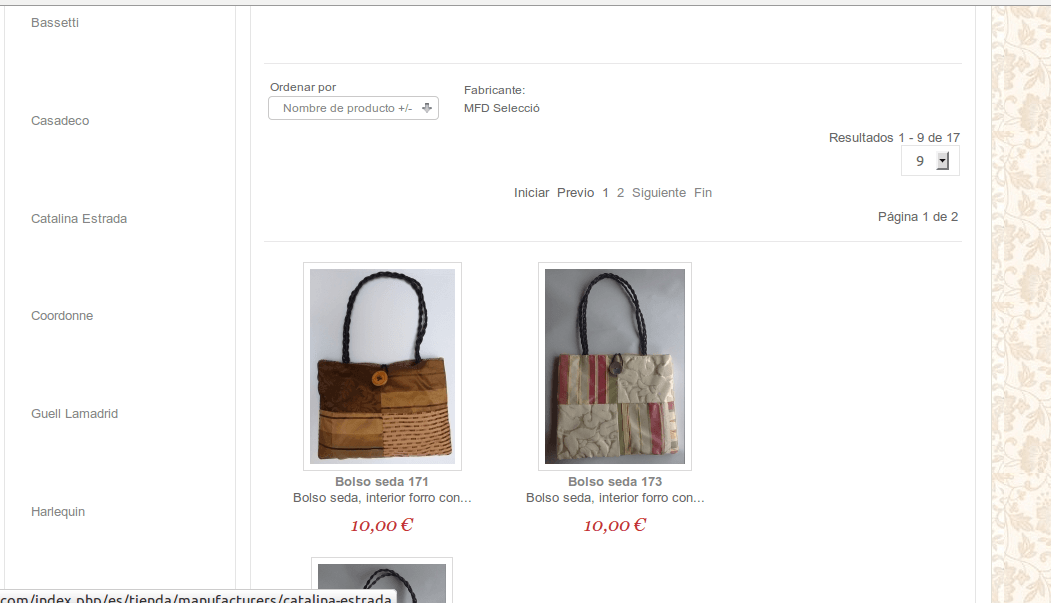Click the Iniciar pagination link
Screen dimensions: 1051x603
(532, 192)
